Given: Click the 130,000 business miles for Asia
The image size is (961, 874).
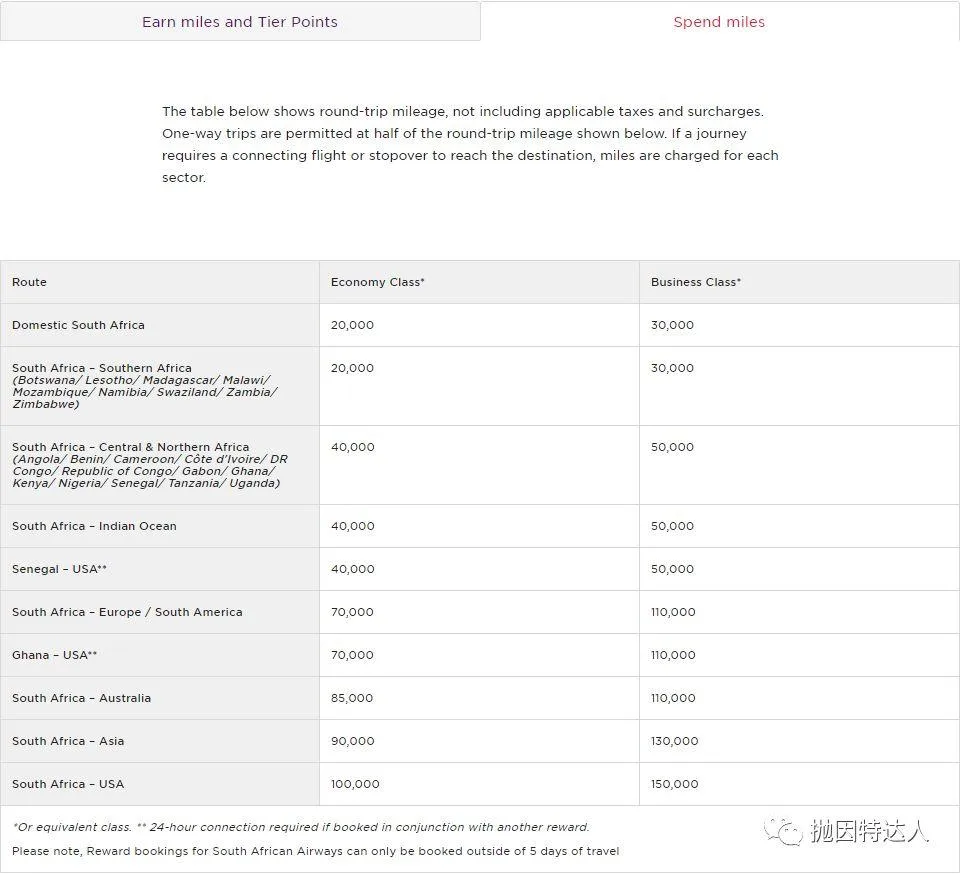Looking at the screenshot, I should tap(674, 741).
